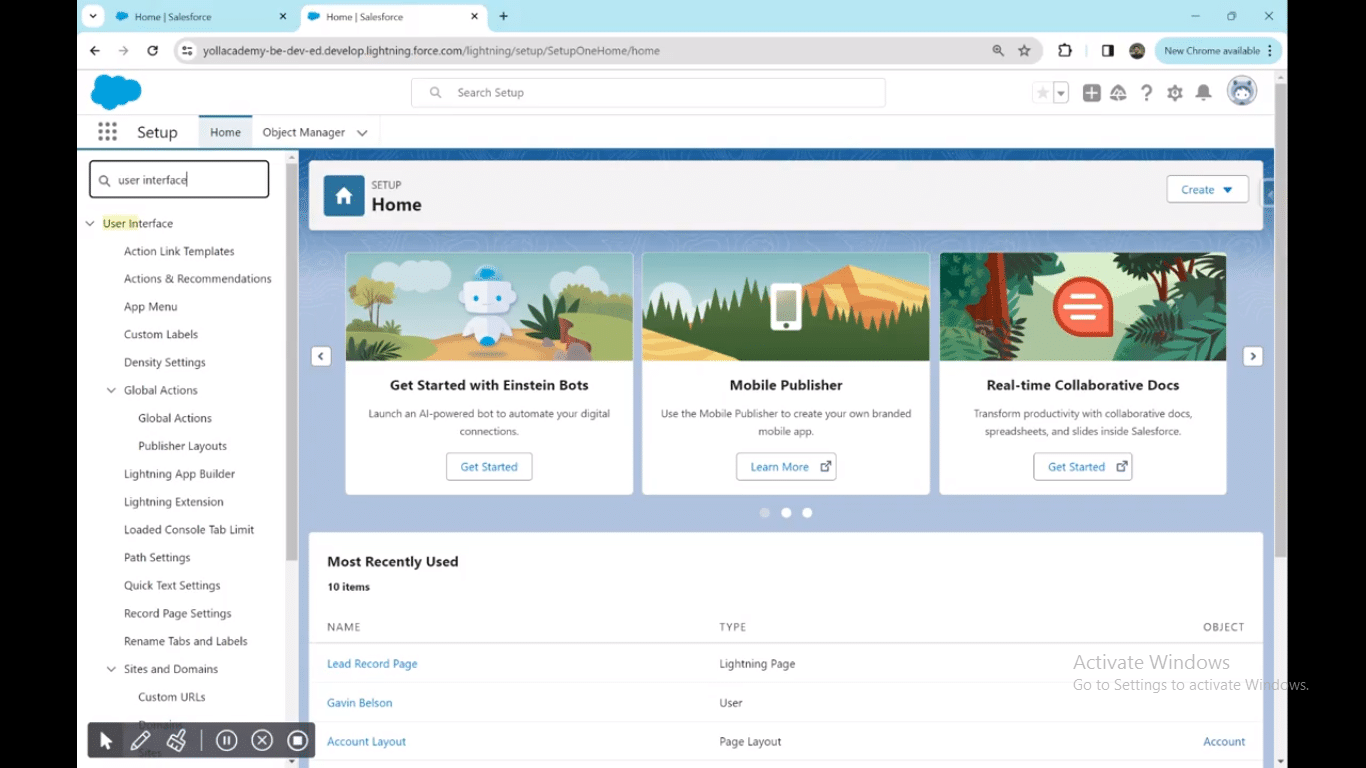Open the Notifications bell icon
This screenshot has height=768, width=1366.
click(x=1204, y=93)
